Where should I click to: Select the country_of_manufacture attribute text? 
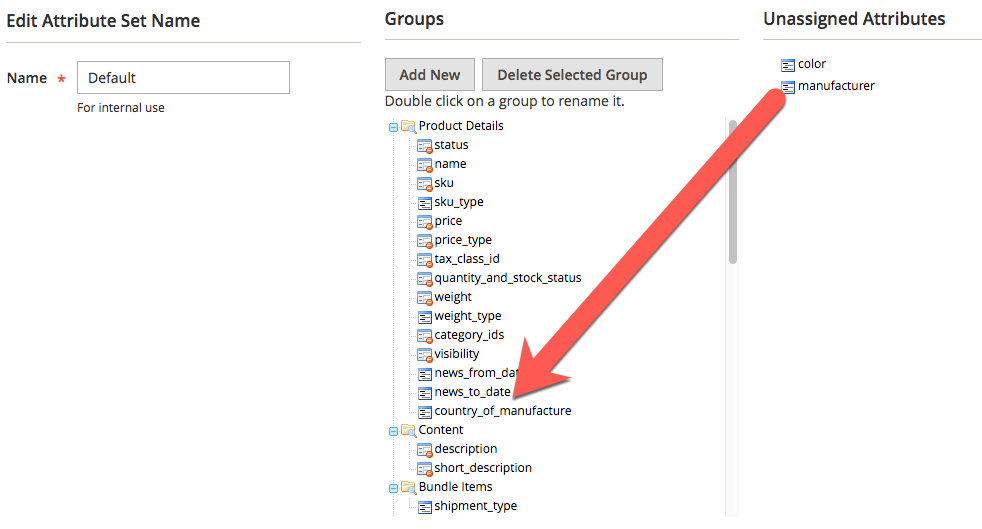[x=503, y=411]
